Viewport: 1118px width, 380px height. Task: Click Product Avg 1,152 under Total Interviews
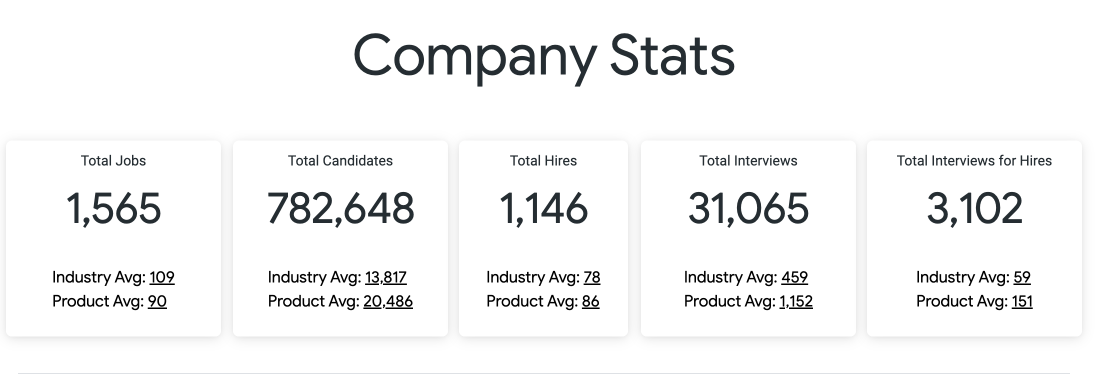796,302
